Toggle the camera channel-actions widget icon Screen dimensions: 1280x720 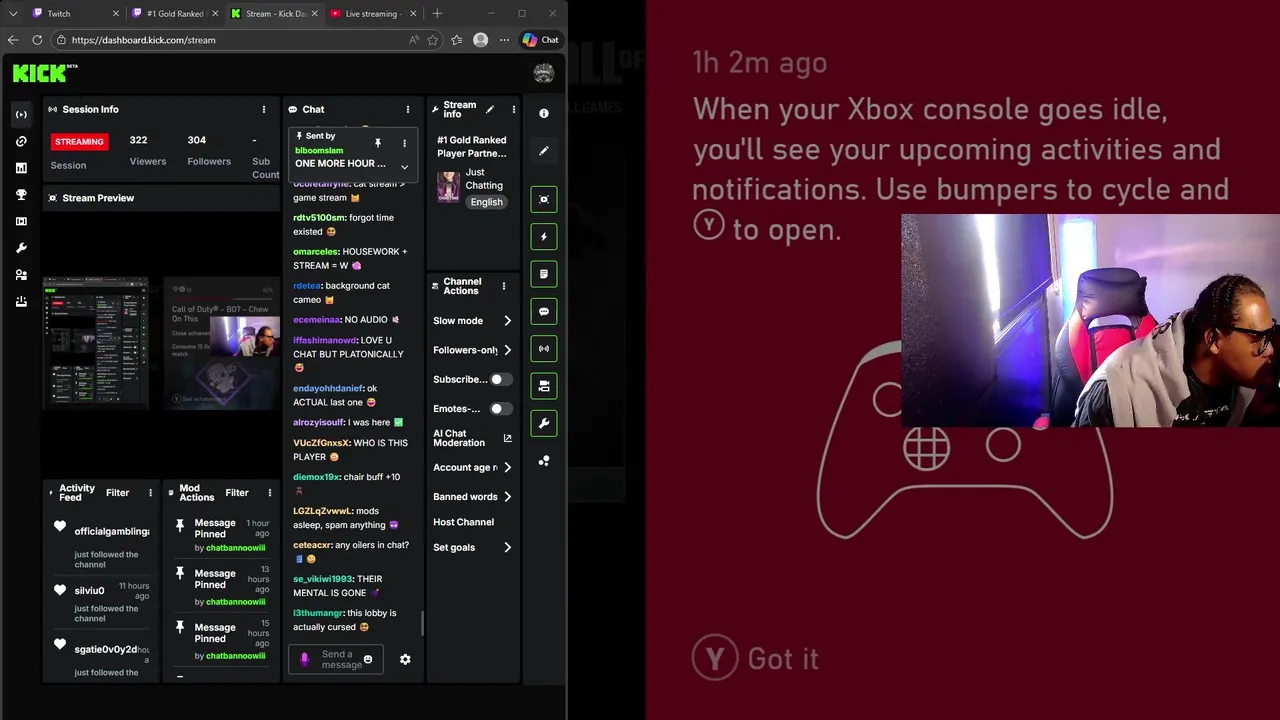[x=544, y=386]
